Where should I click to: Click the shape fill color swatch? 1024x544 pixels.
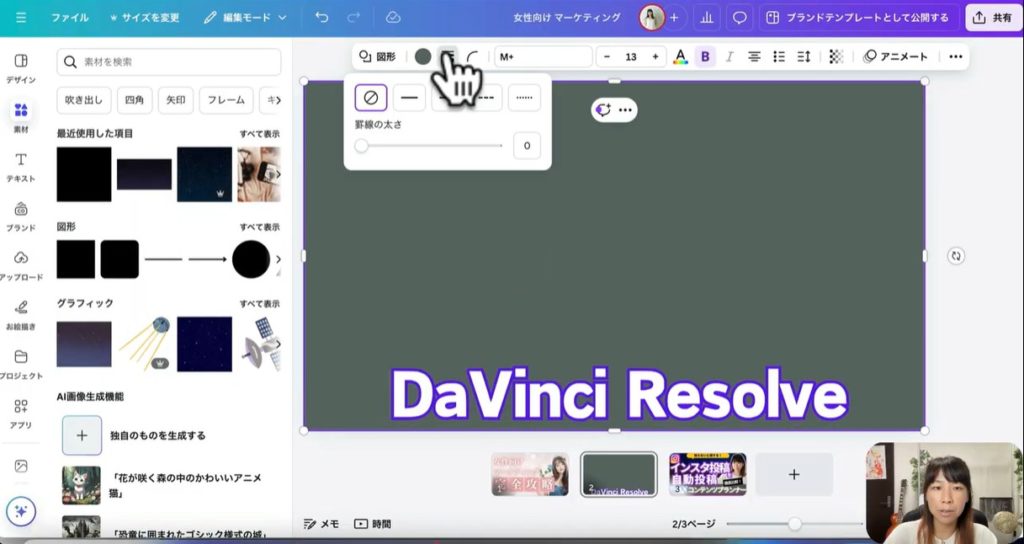[x=423, y=57]
